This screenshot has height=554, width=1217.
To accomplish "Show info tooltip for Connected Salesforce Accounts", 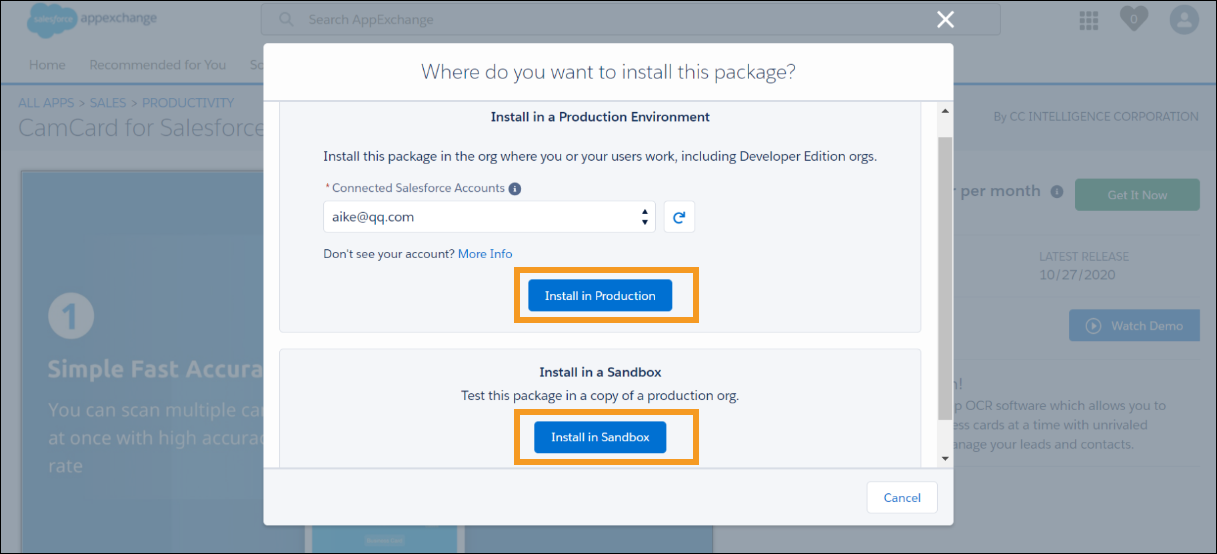I will point(515,189).
